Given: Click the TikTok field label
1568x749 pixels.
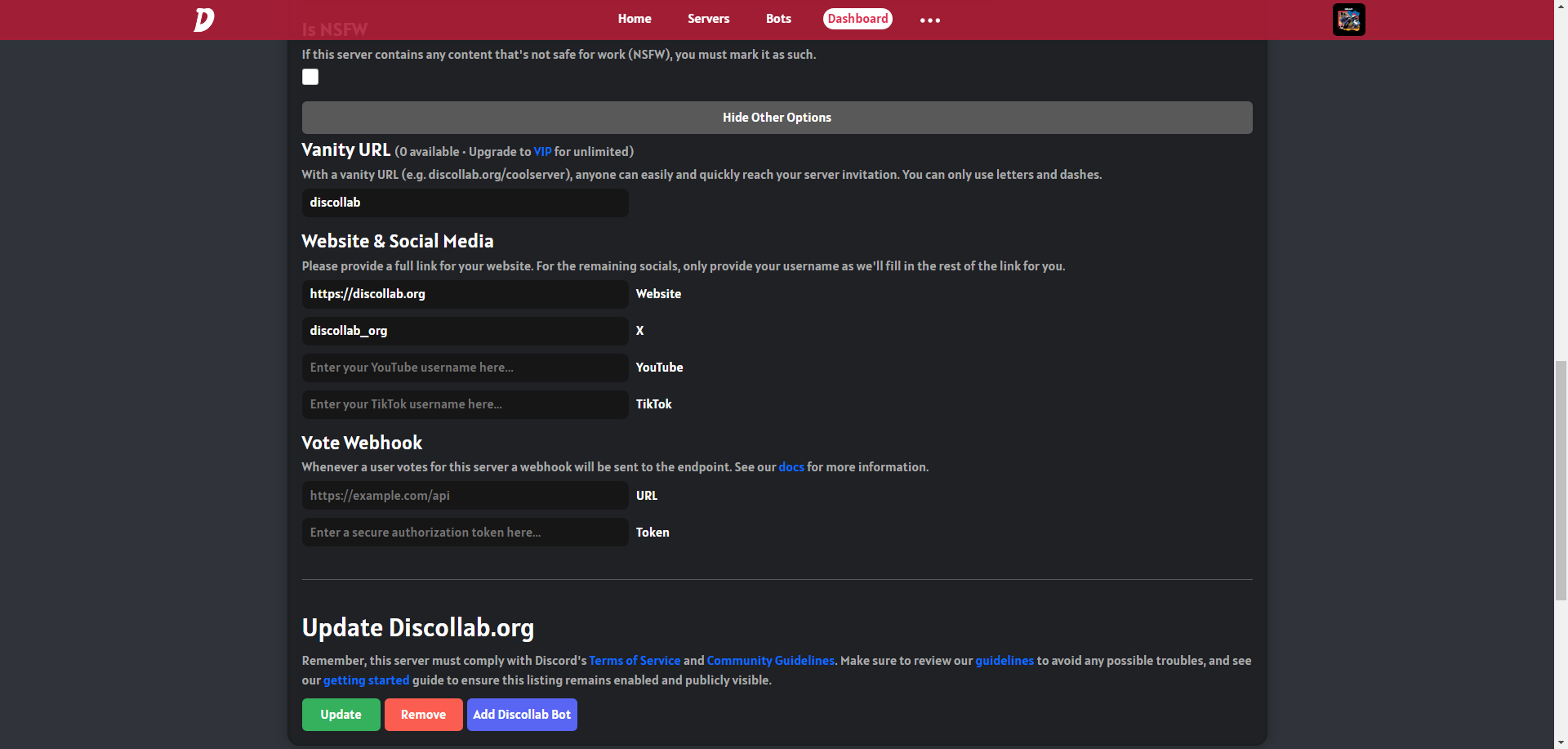Looking at the screenshot, I should 653,404.
